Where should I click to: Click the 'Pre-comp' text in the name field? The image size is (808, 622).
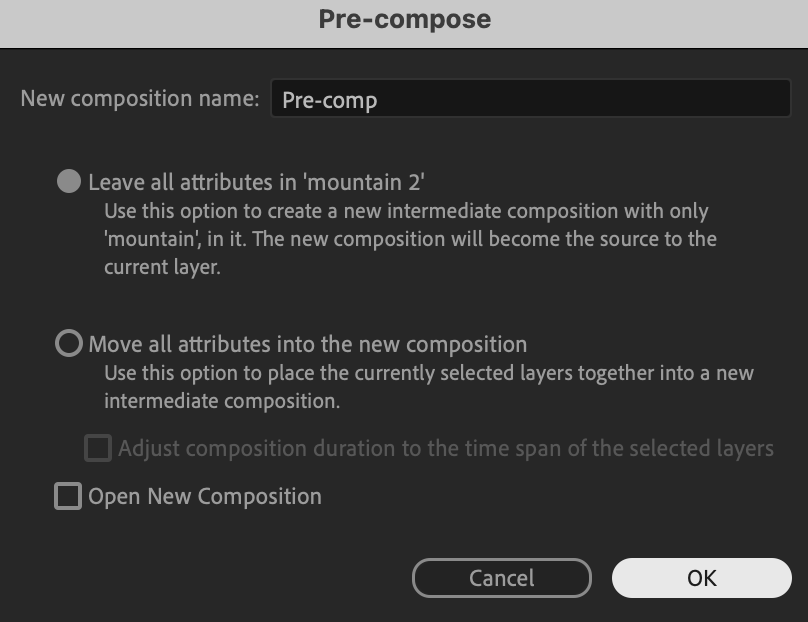[x=330, y=100]
